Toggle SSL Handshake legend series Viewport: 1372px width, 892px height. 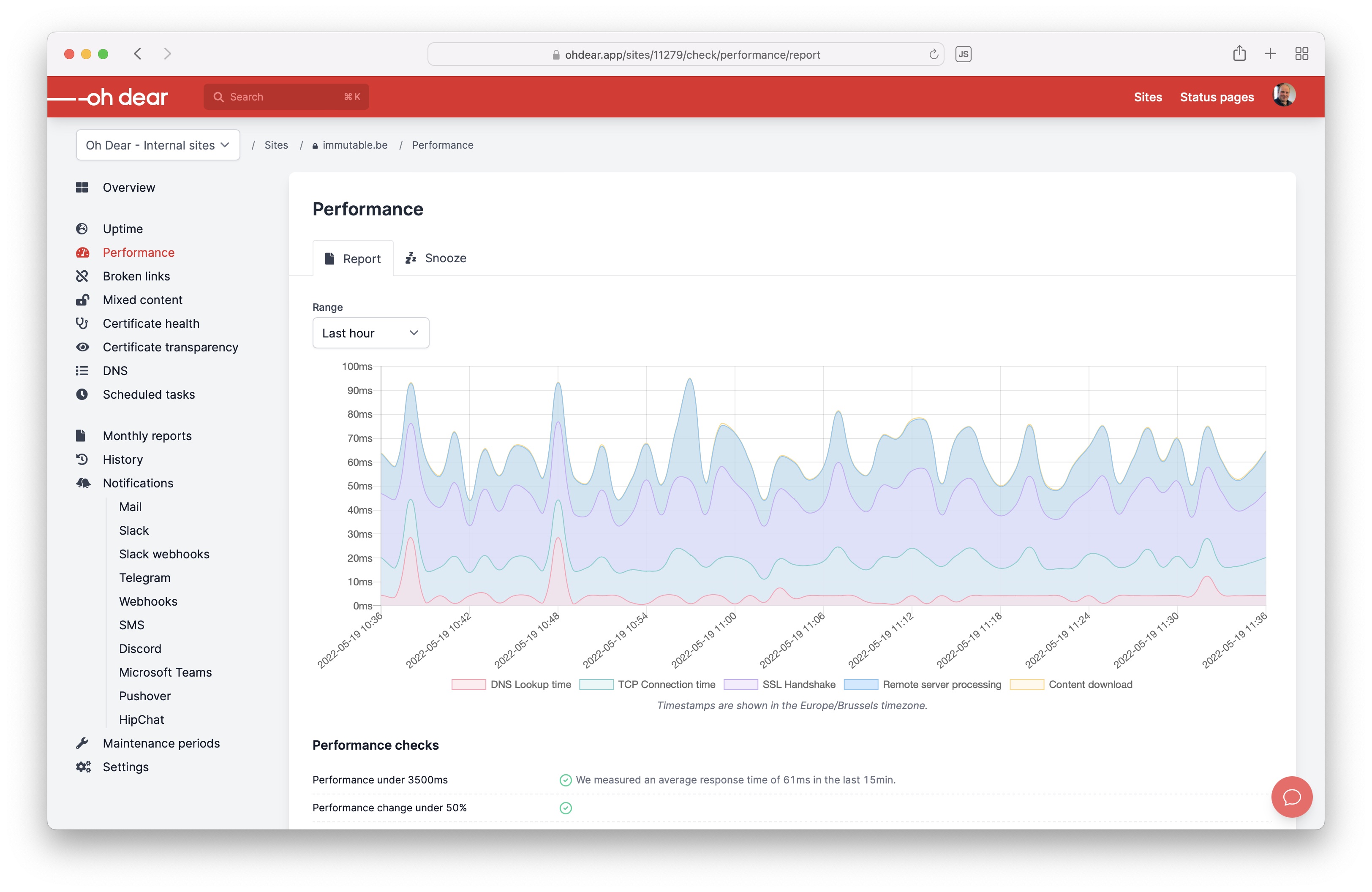[x=779, y=685]
